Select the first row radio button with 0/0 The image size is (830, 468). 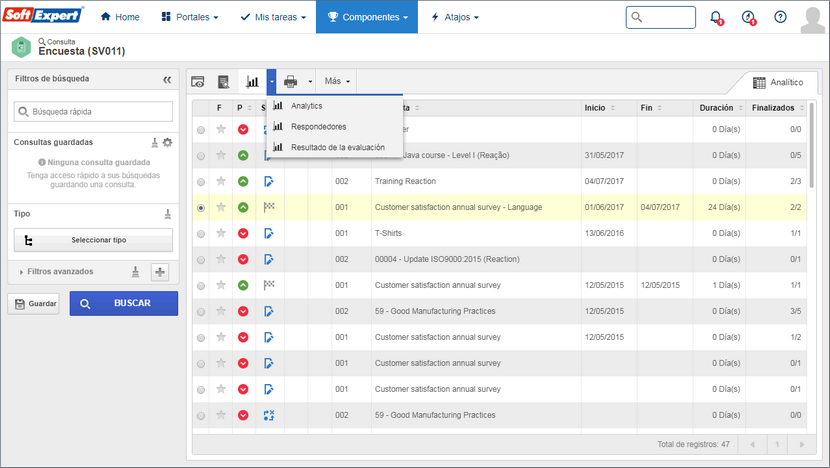pos(201,130)
